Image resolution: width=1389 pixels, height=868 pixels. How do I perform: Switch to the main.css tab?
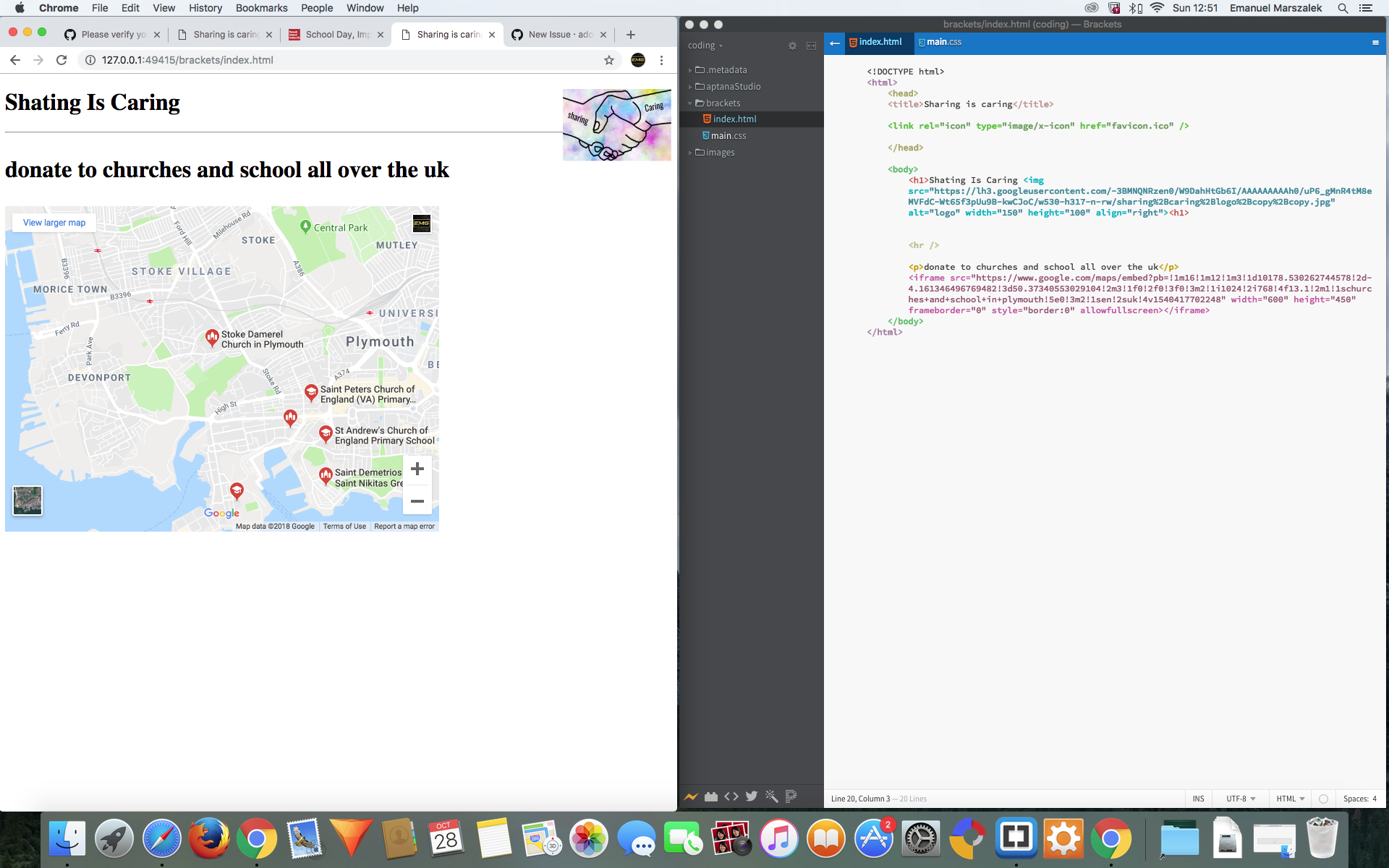coord(940,42)
